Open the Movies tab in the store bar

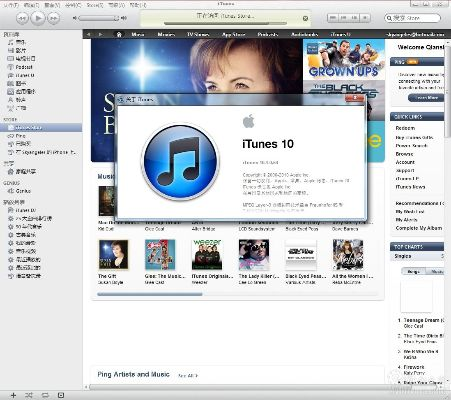coord(166,34)
